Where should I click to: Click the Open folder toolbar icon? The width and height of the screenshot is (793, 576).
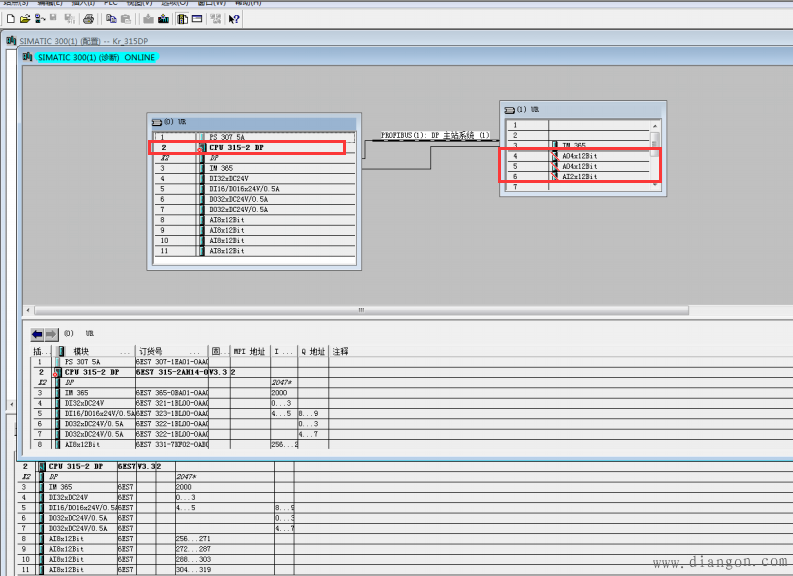click(24, 19)
